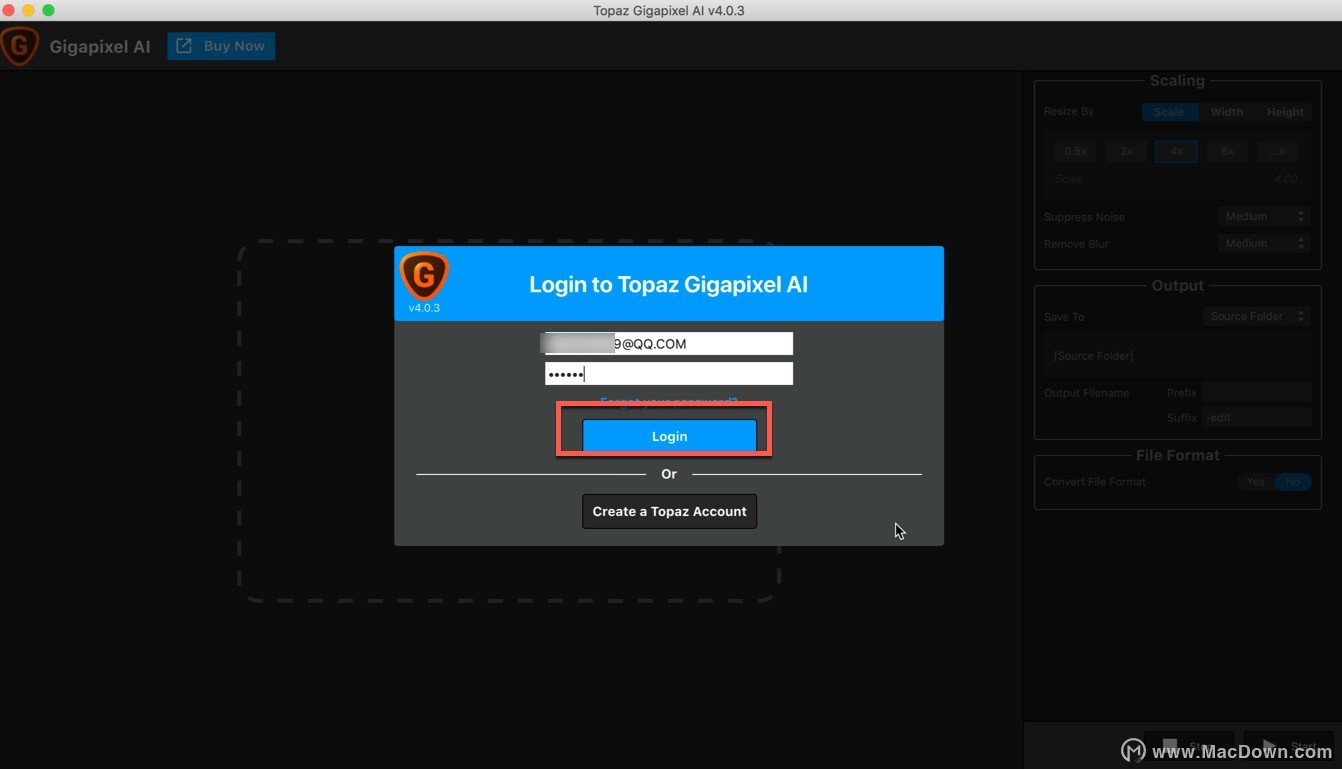
Task: Click the Remove Blur label
Action: pos(1076,244)
